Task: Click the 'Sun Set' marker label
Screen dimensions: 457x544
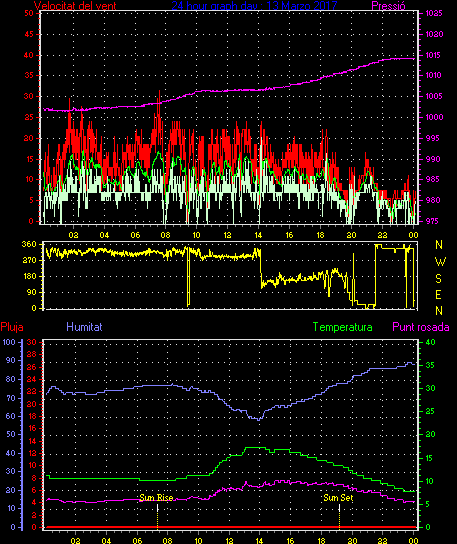Action: (338, 498)
